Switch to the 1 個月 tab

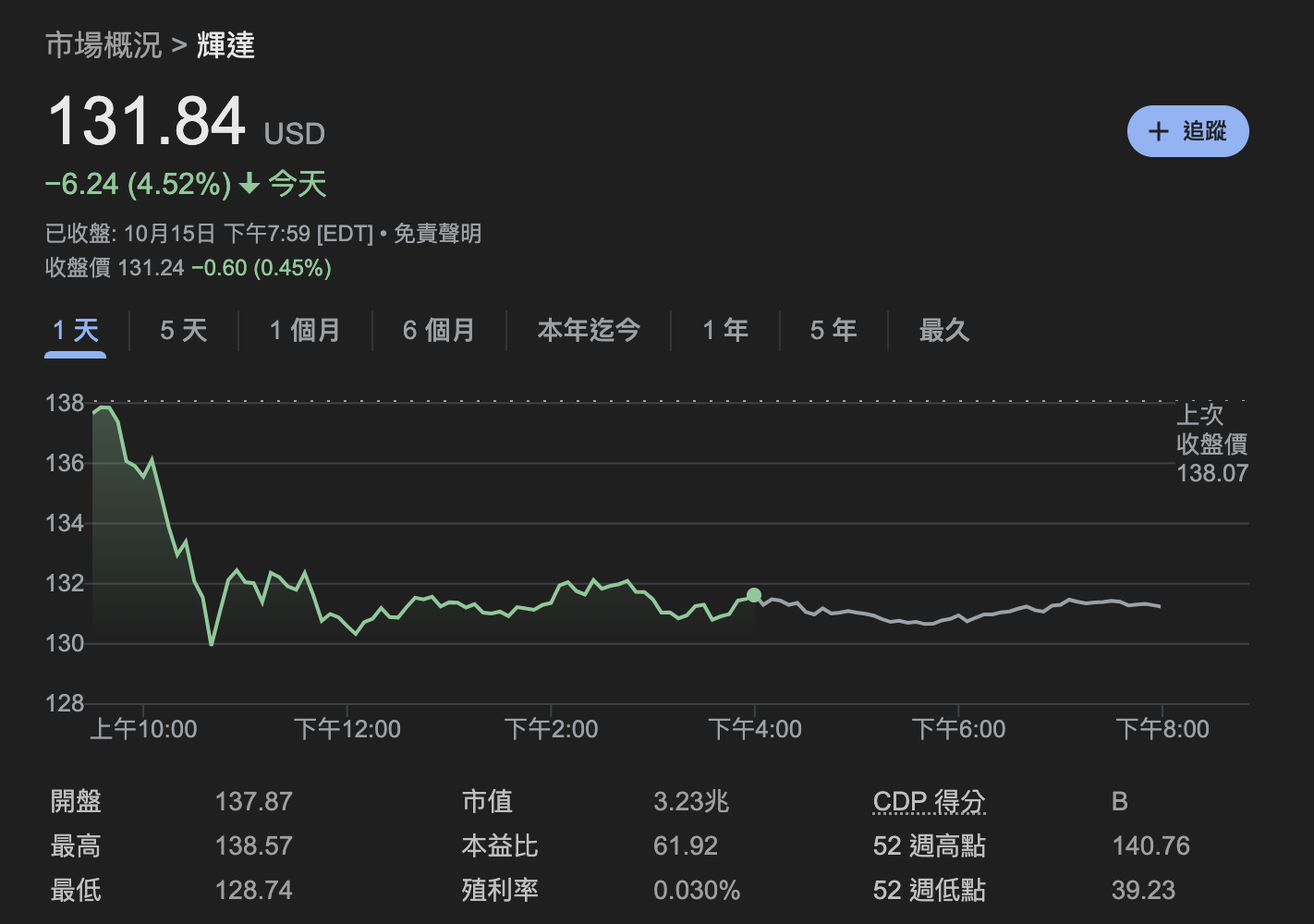305,330
